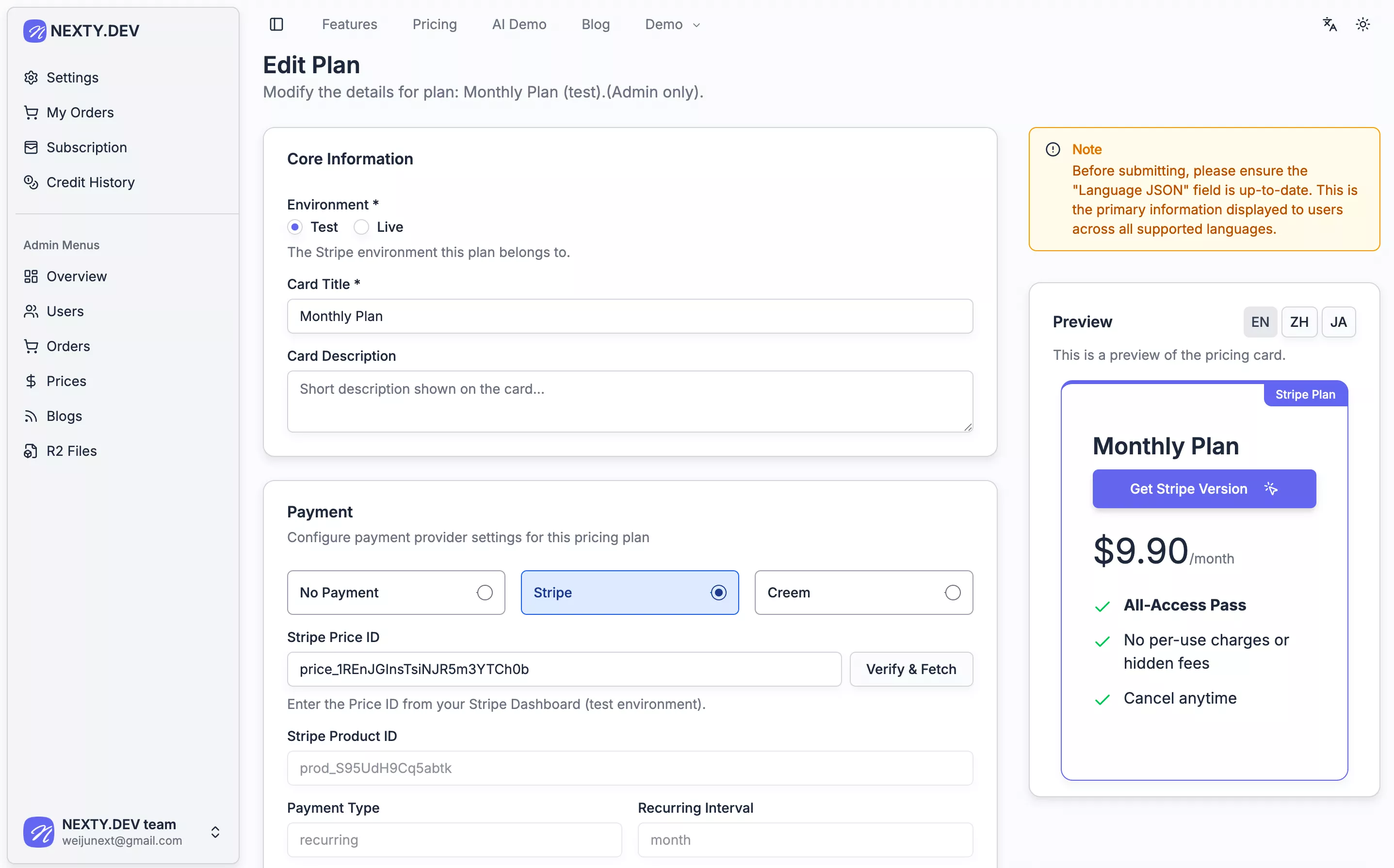This screenshot has height=868, width=1394.
Task: Switch theme with the sun icon
Action: pyautogui.click(x=1362, y=24)
